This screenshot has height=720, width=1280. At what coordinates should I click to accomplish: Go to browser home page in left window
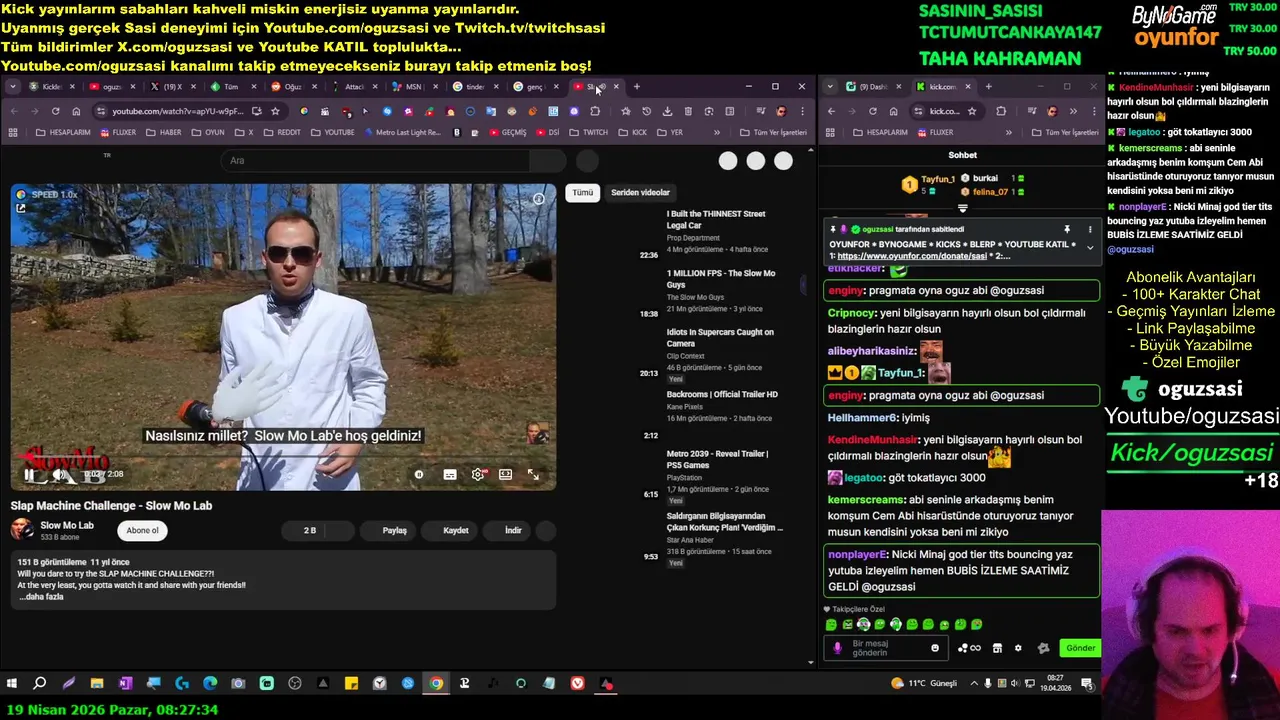[x=76, y=111]
